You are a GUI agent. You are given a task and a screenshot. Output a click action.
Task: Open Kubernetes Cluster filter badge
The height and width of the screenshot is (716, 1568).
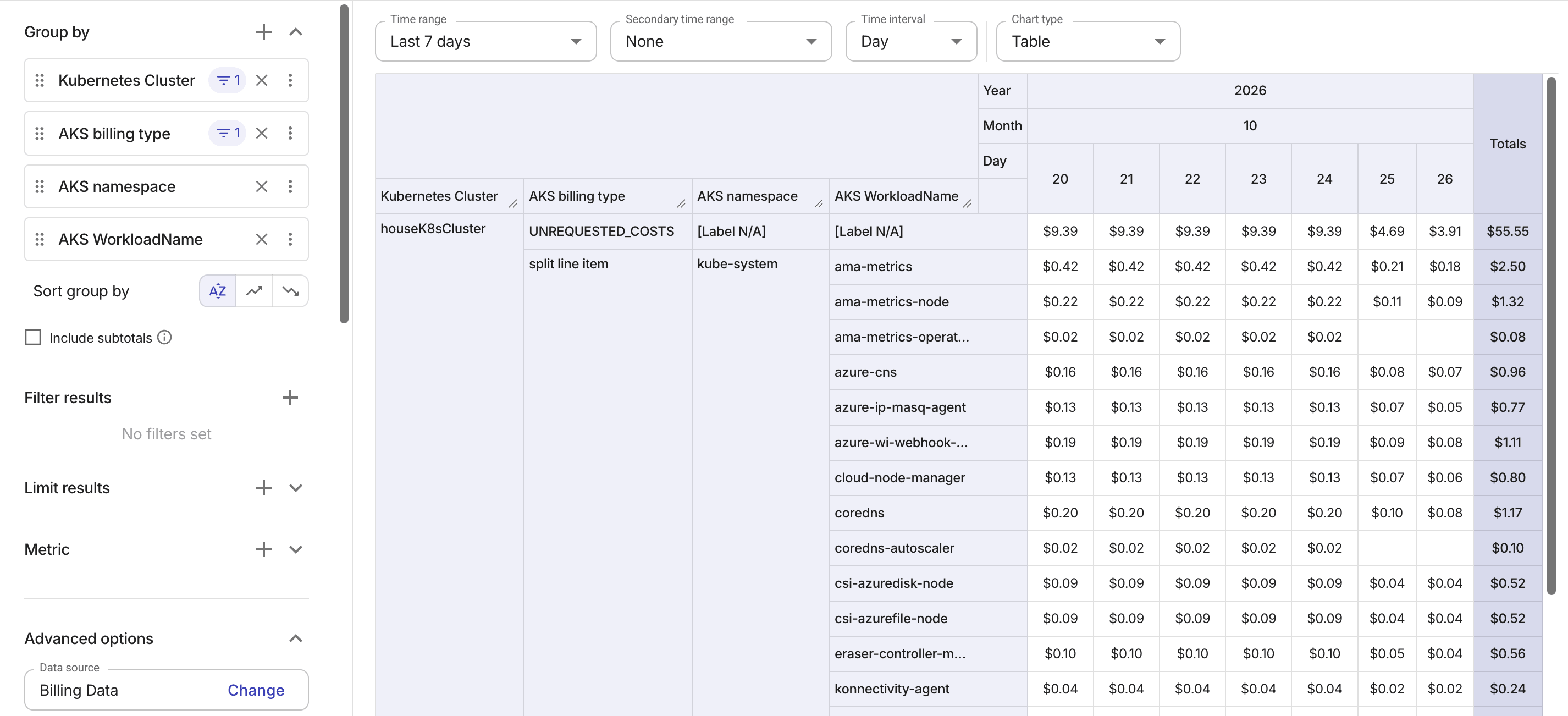pos(228,80)
